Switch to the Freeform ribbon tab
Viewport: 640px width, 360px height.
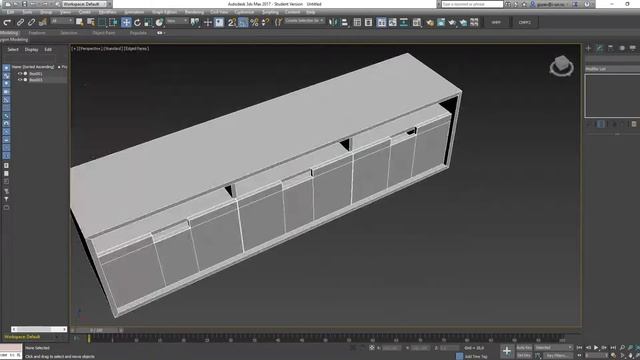tap(37, 33)
